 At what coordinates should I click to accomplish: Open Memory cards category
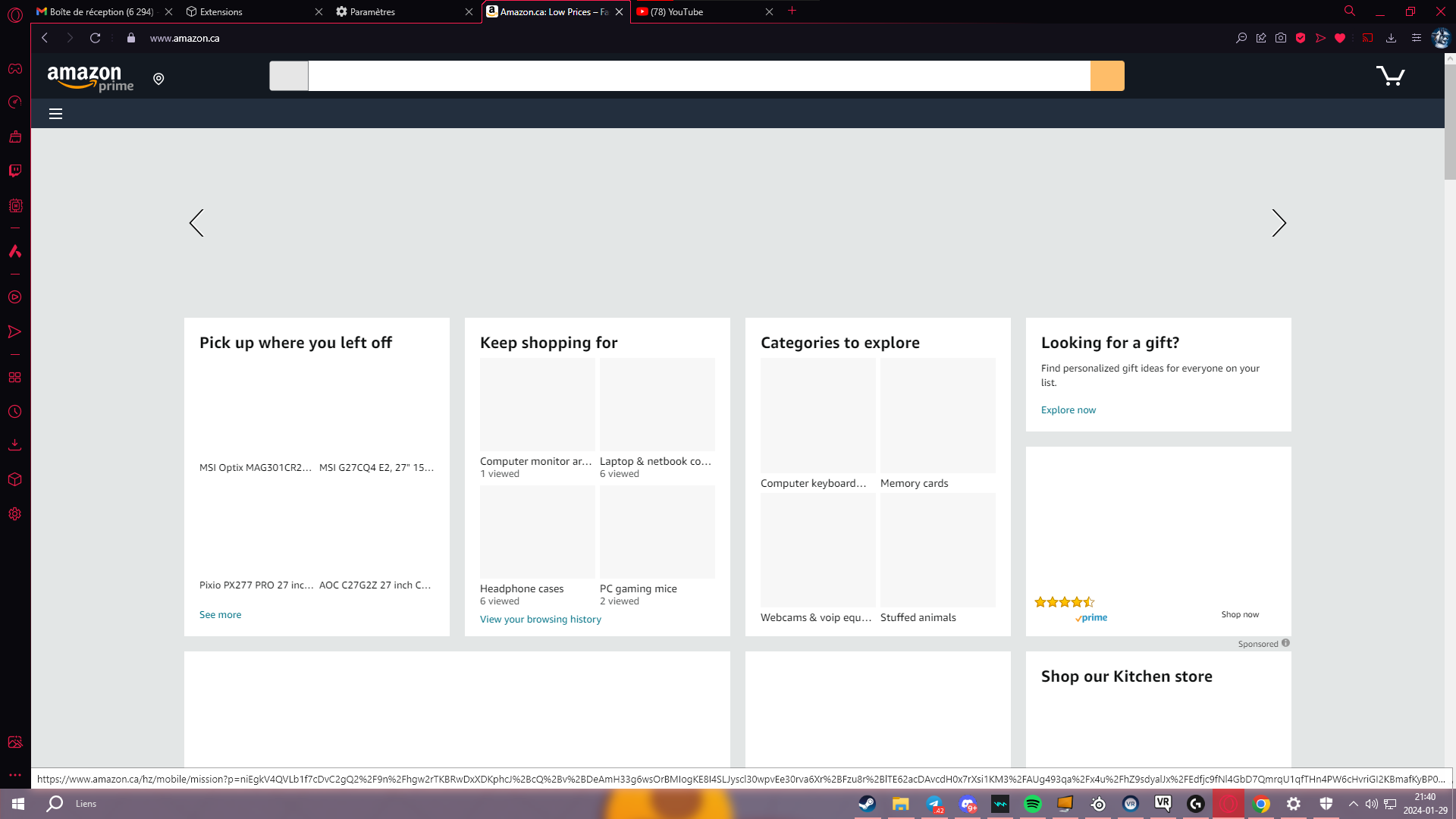pos(938,416)
